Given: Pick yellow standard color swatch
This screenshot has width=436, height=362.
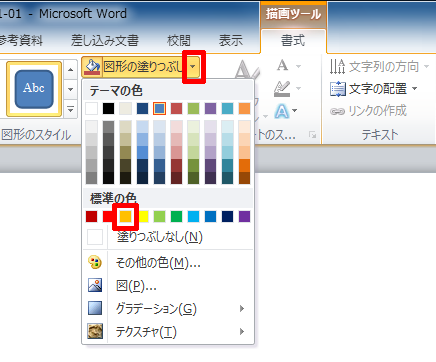Looking at the screenshot, I should pos(143,216).
